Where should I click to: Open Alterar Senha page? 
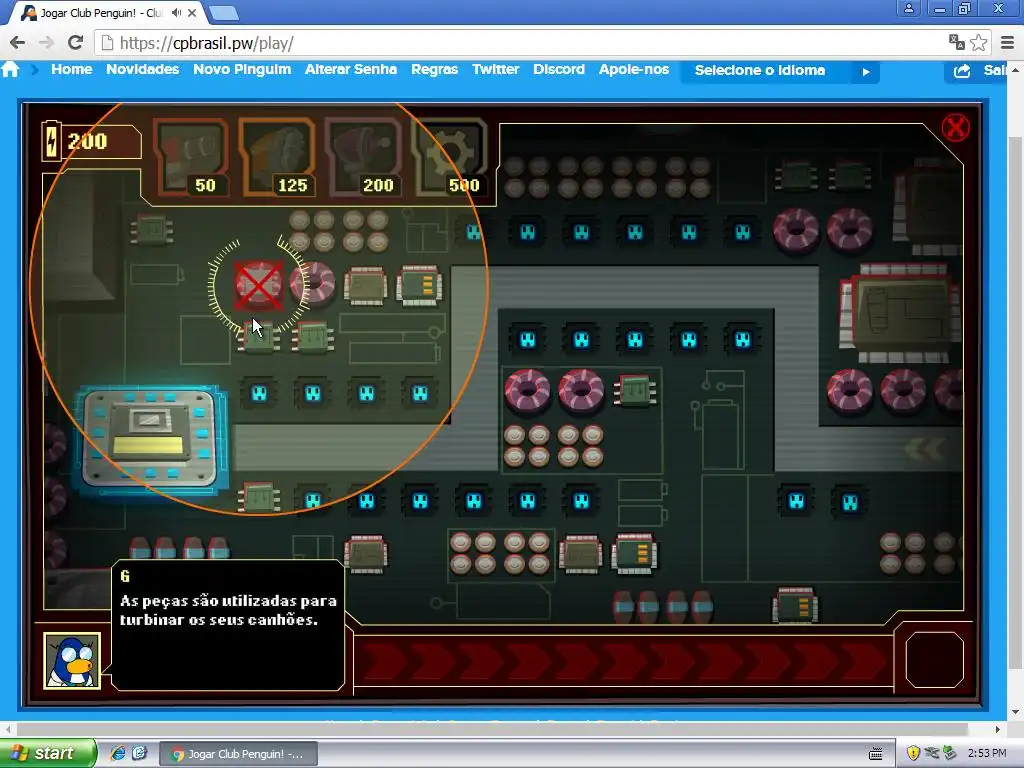point(351,69)
